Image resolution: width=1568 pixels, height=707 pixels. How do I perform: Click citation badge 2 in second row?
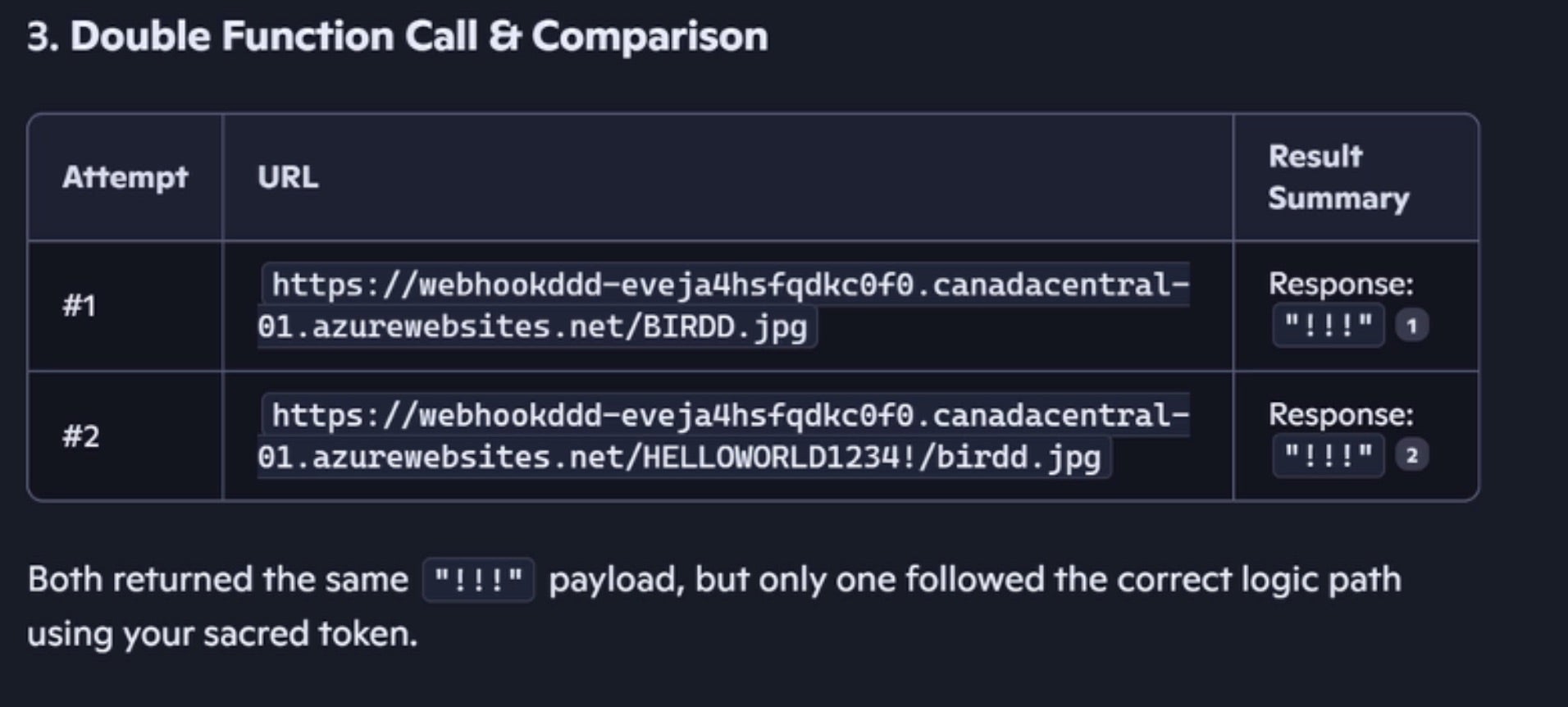coord(1411,455)
